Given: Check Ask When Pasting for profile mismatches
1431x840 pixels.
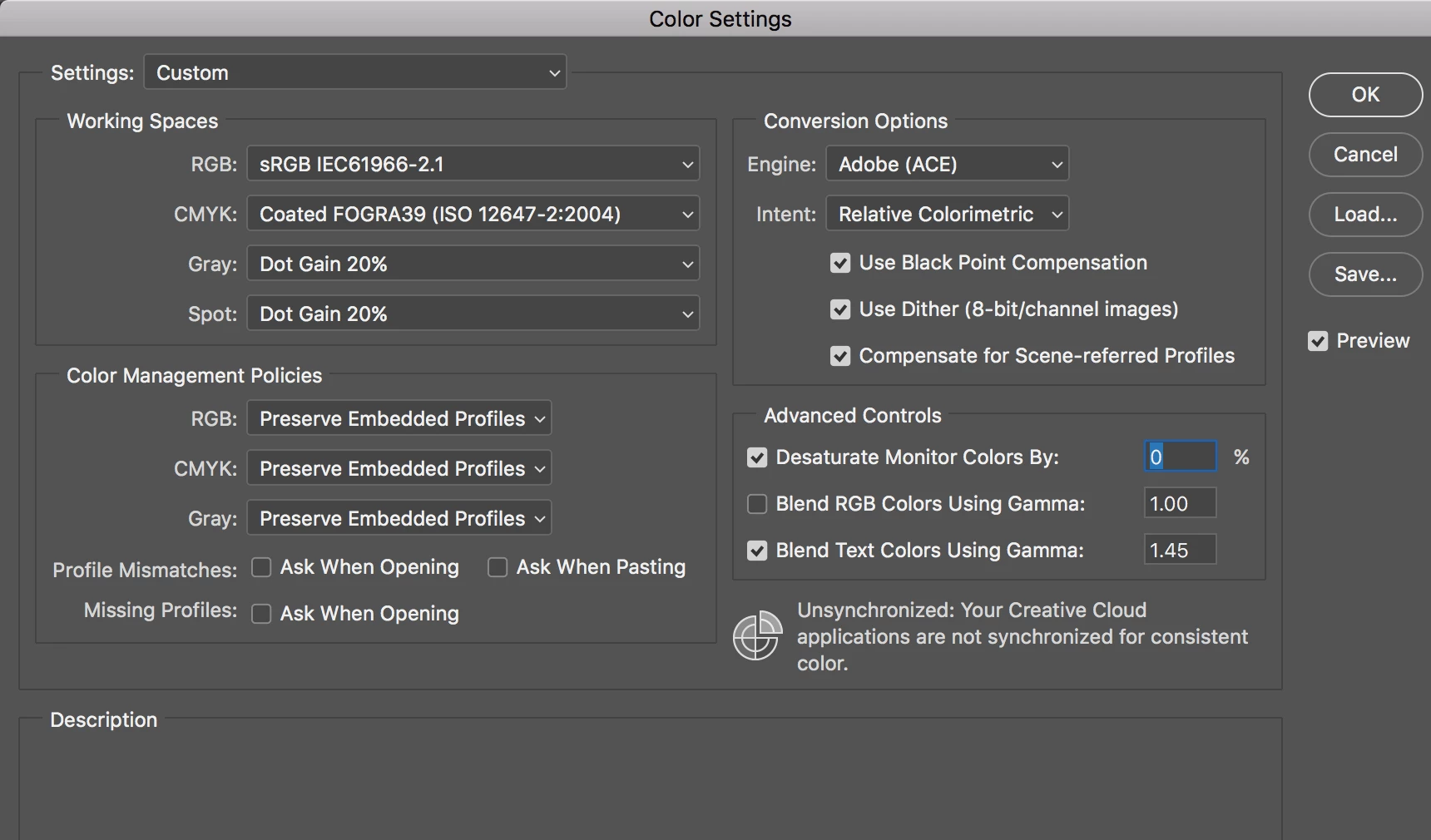Looking at the screenshot, I should coord(498,567).
